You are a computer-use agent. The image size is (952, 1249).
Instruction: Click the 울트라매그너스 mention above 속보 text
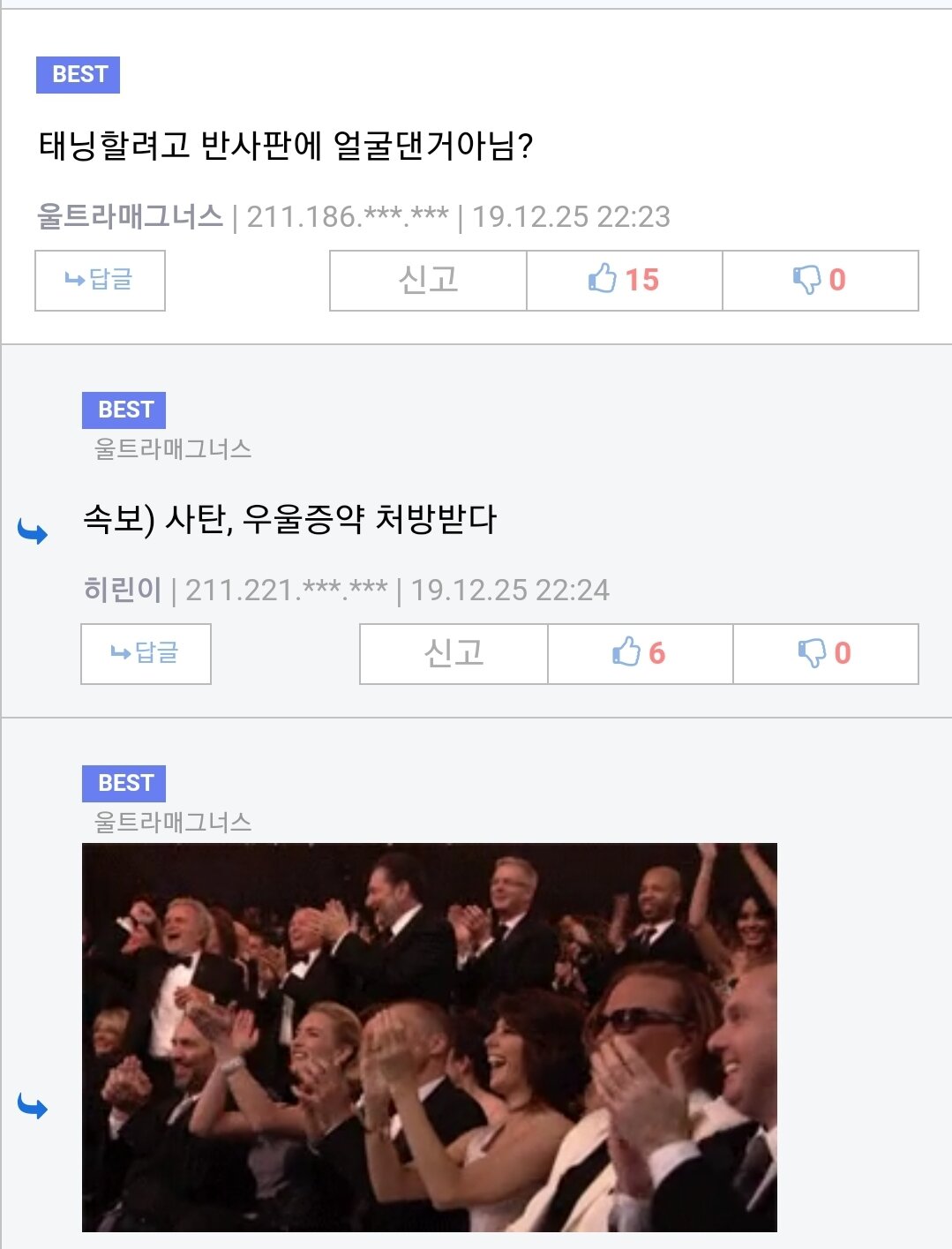(173, 449)
